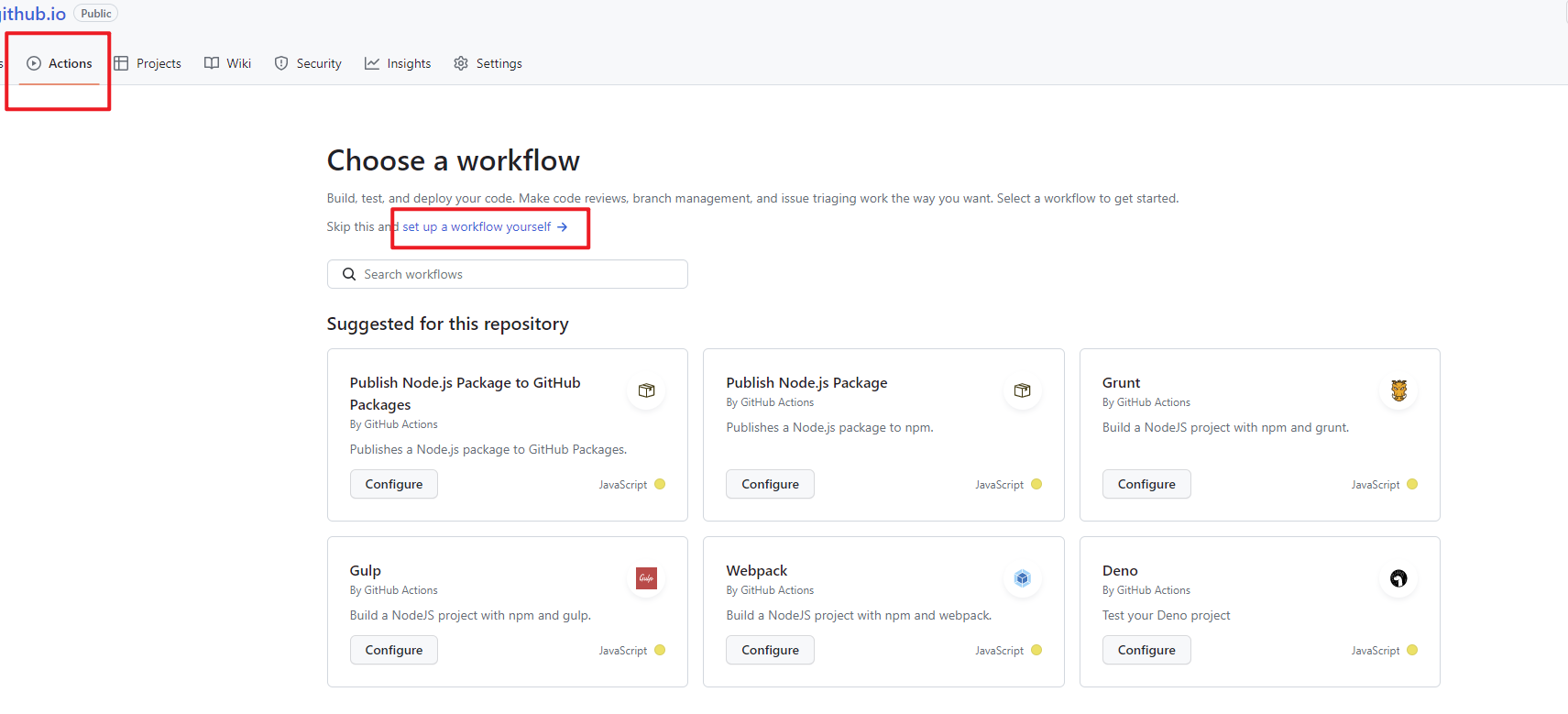Open the Projects tab
Image resolution: width=1568 pixels, height=714 pixels.
tap(148, 63)
